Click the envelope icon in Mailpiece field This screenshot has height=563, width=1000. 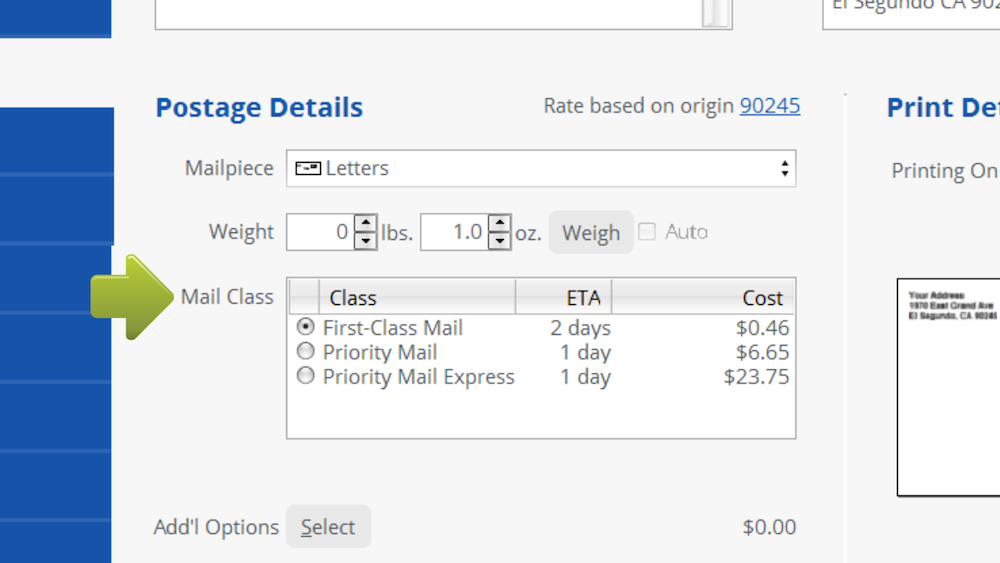click(x=308, y=168)
